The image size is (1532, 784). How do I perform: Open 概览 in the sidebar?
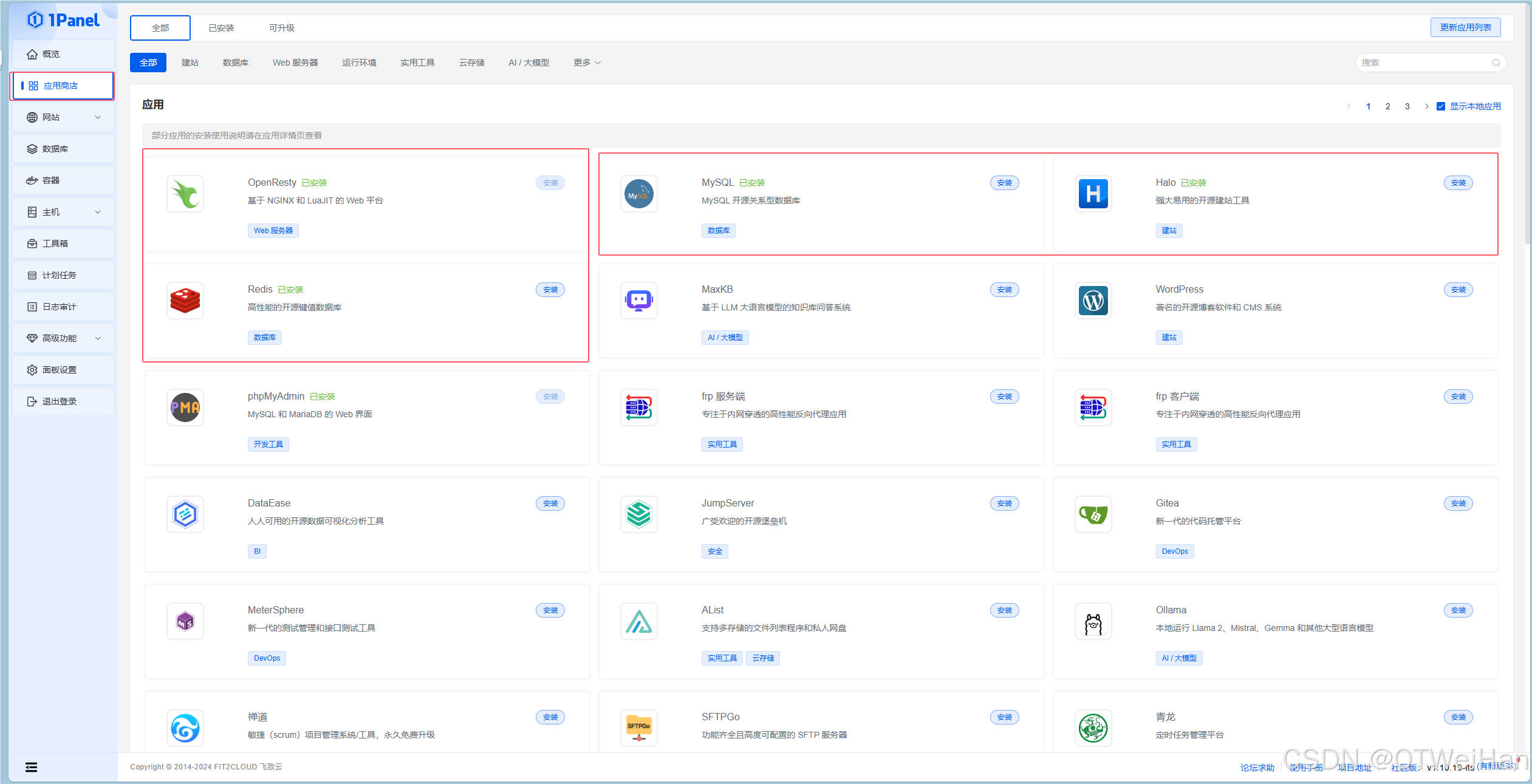pyautogui.click(x=63, y=54)
